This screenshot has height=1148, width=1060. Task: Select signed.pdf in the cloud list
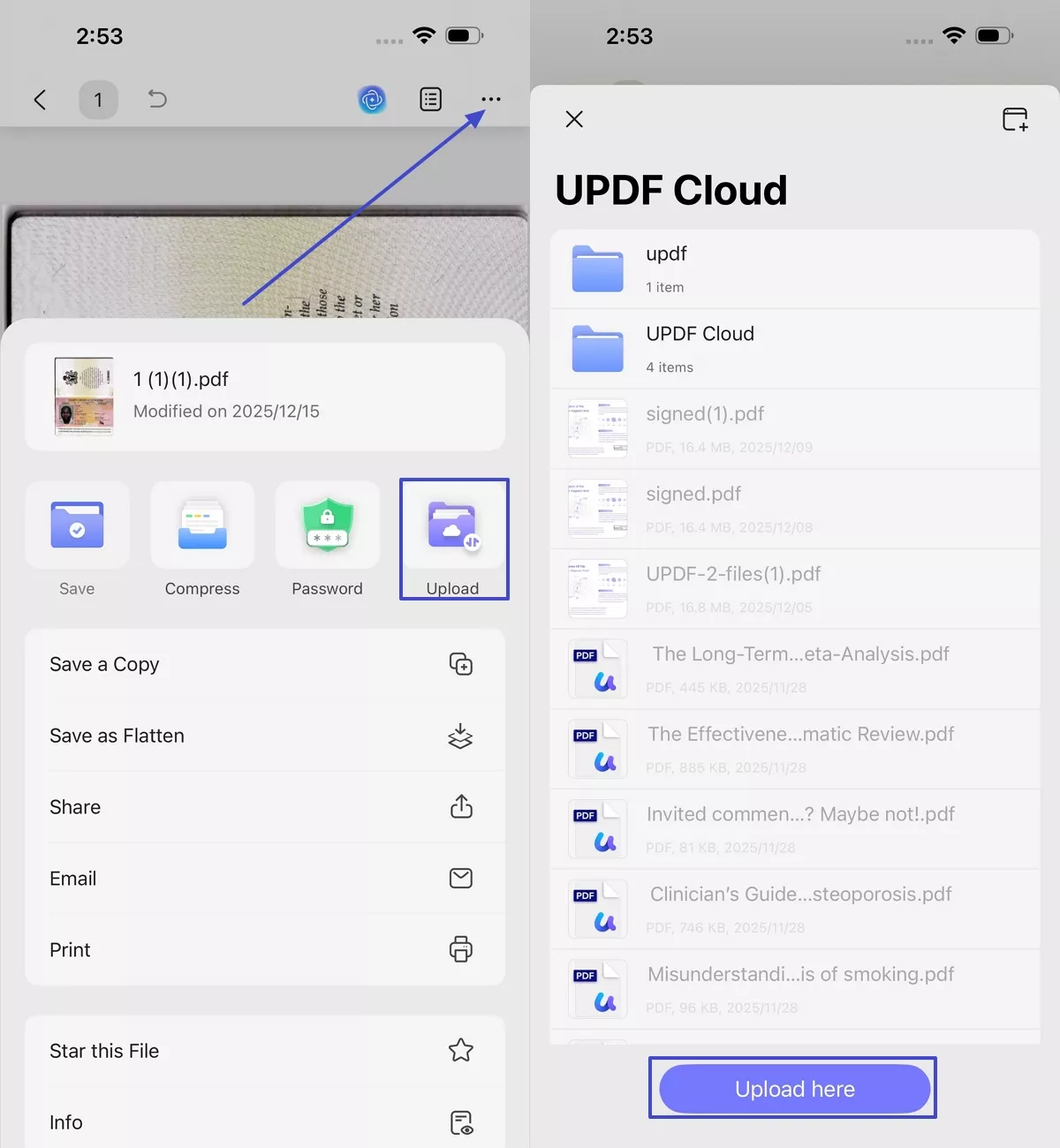[795, 508]
